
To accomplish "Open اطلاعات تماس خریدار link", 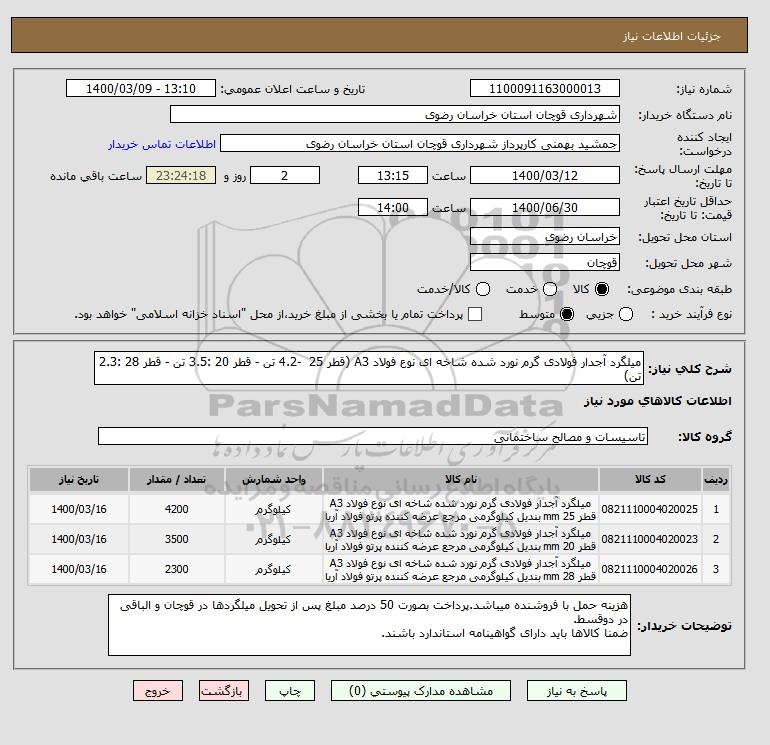I will tap(162, 144).
